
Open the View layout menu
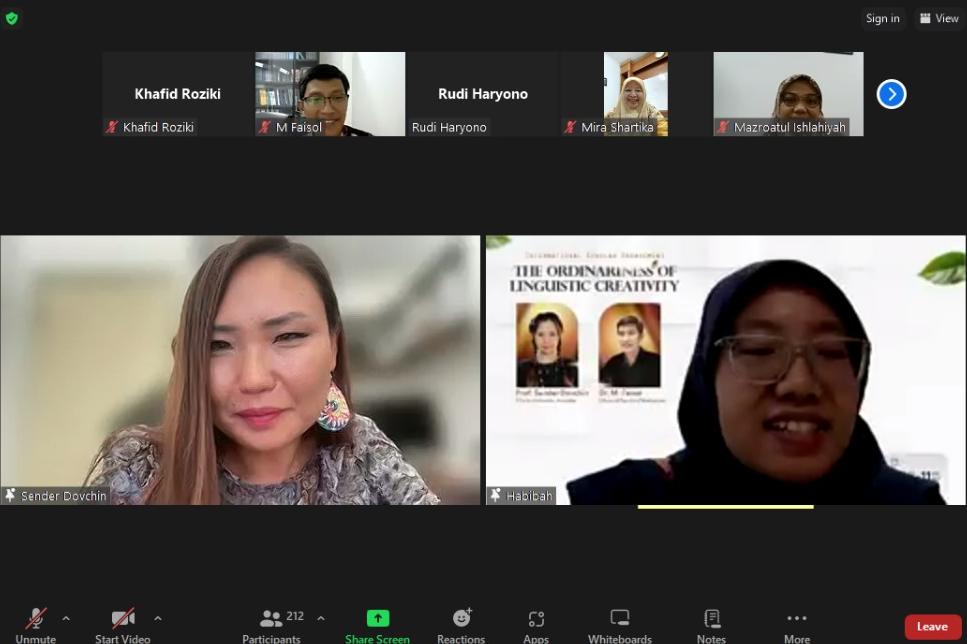pos(939,18)
